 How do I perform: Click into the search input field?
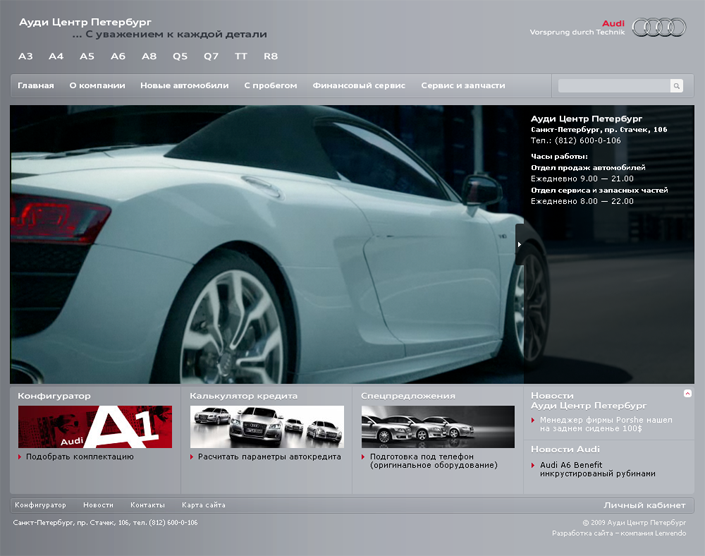[x=614, y=86]
